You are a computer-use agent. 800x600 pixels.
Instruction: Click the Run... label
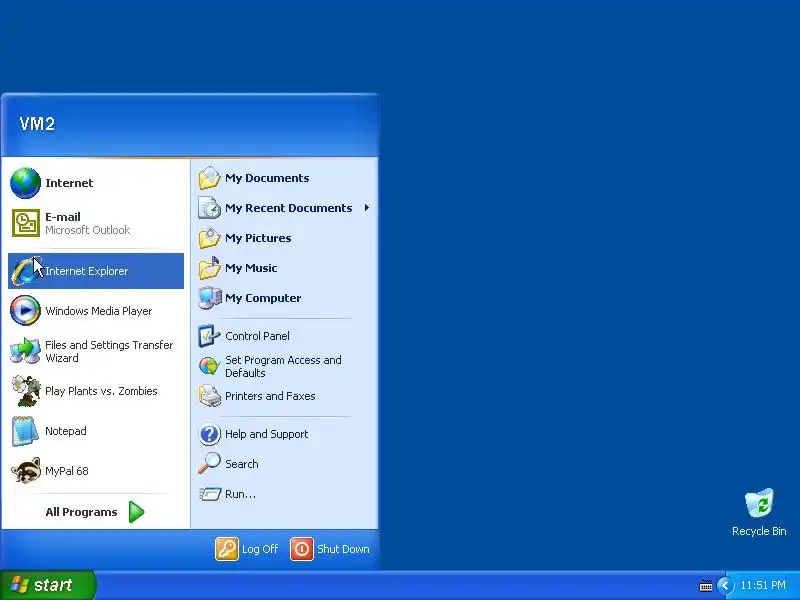tap(240, 494)
